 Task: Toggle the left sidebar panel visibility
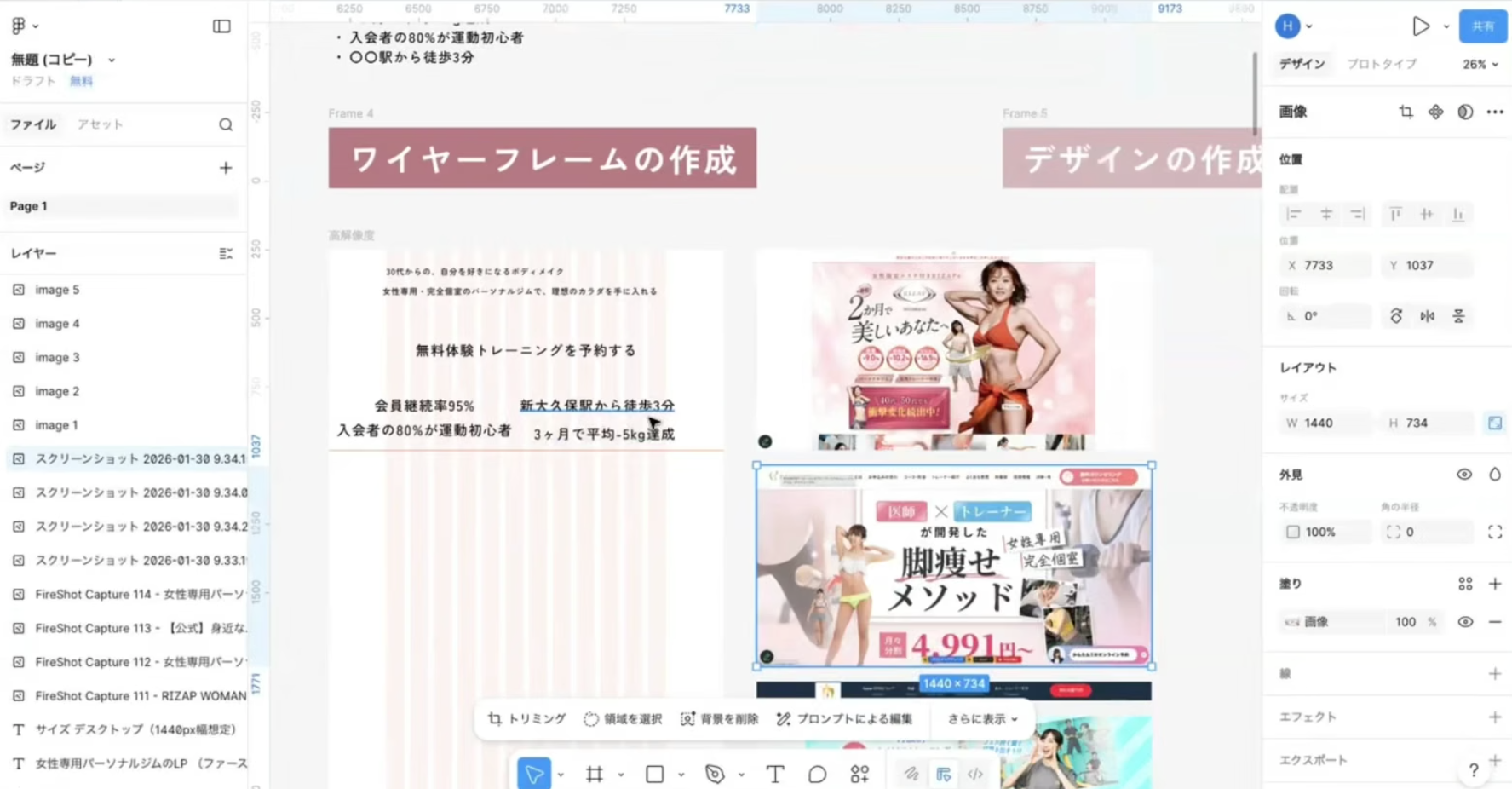221,26
